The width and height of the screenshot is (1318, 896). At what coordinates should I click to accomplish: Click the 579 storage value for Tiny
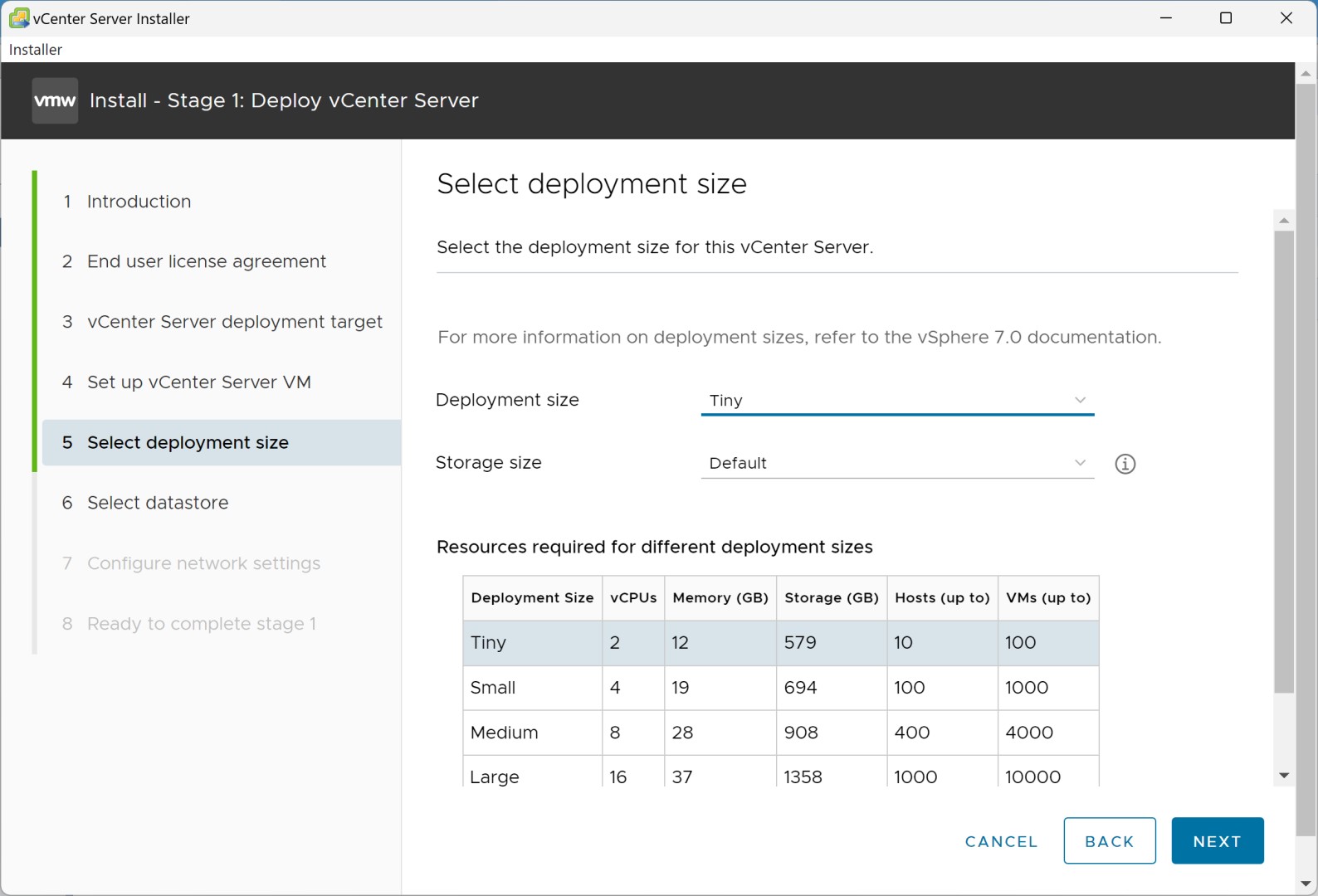[800, 643]
